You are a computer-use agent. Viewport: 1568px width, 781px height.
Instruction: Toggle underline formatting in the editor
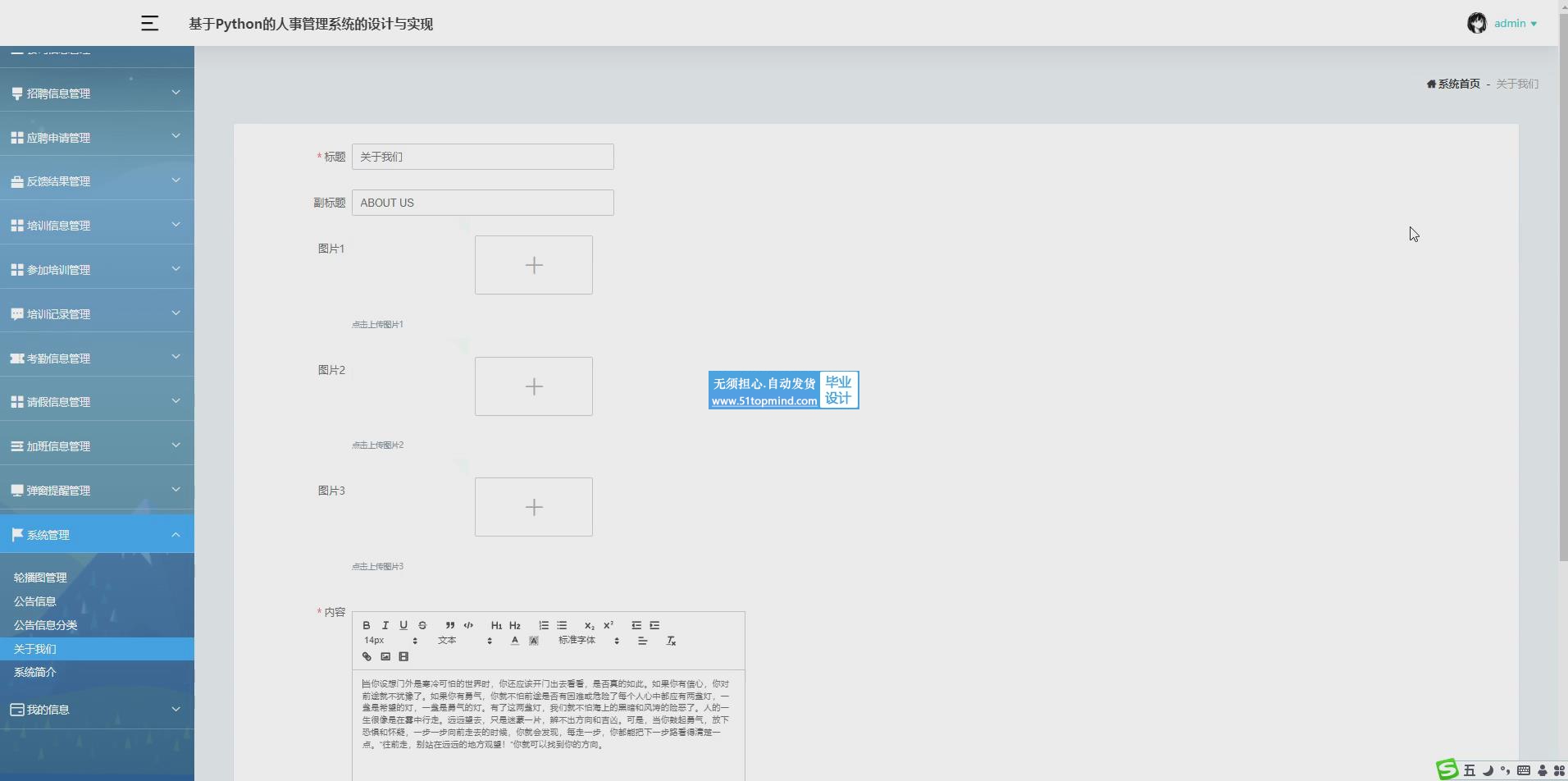pos(403,625)
